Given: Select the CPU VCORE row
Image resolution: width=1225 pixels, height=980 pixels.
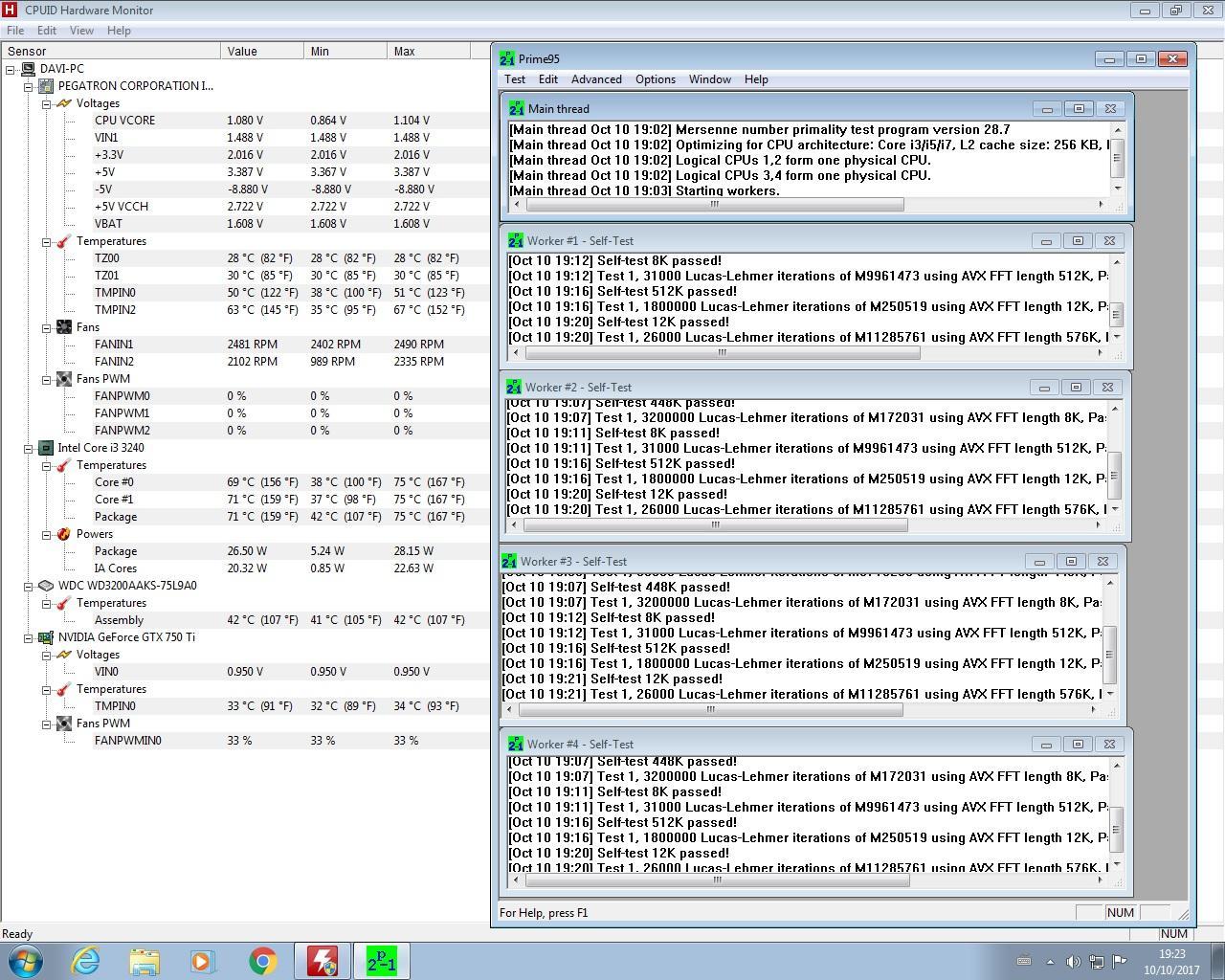Looking at the screenshot, I should tap(245, 121).
